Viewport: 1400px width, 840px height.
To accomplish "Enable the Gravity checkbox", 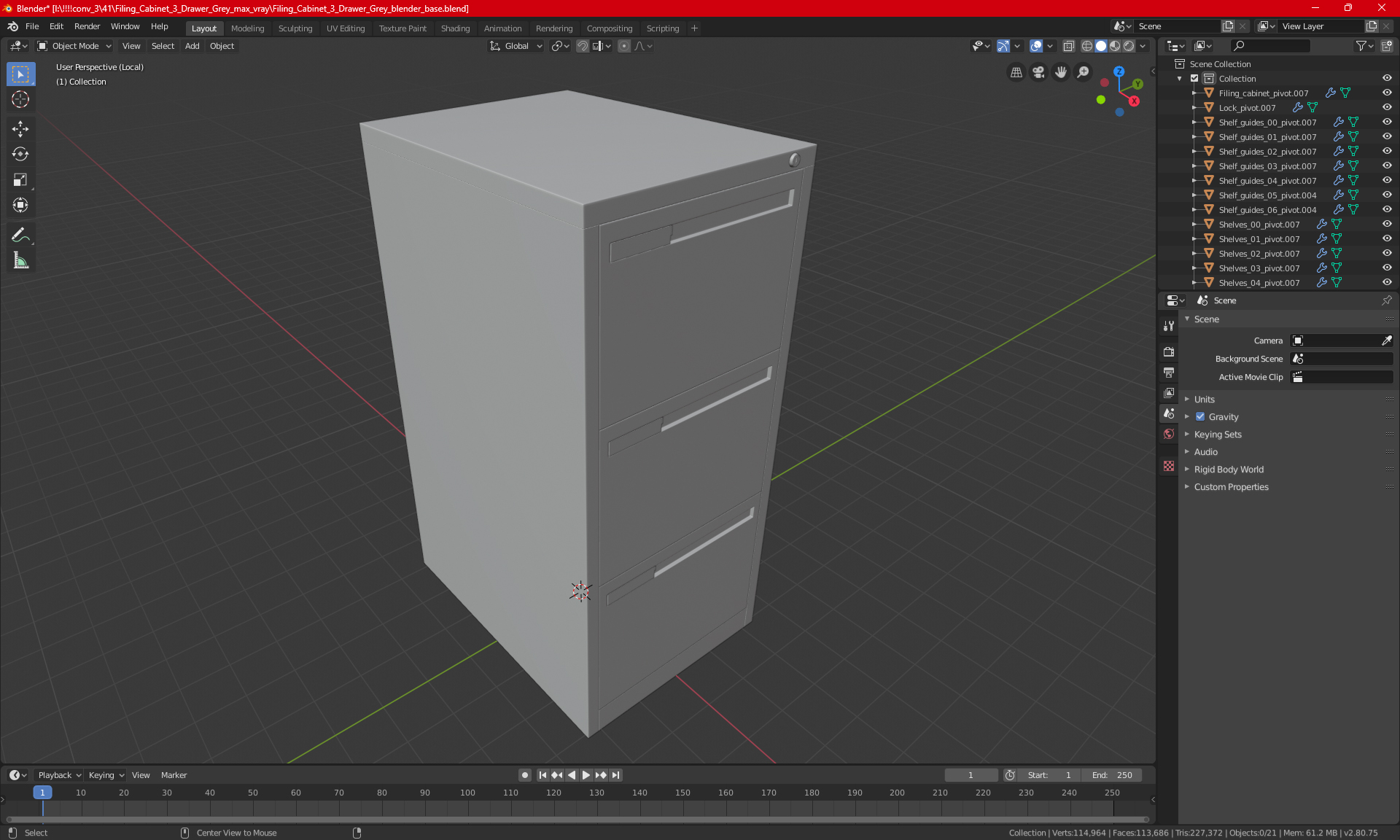I will (1200, 417).
